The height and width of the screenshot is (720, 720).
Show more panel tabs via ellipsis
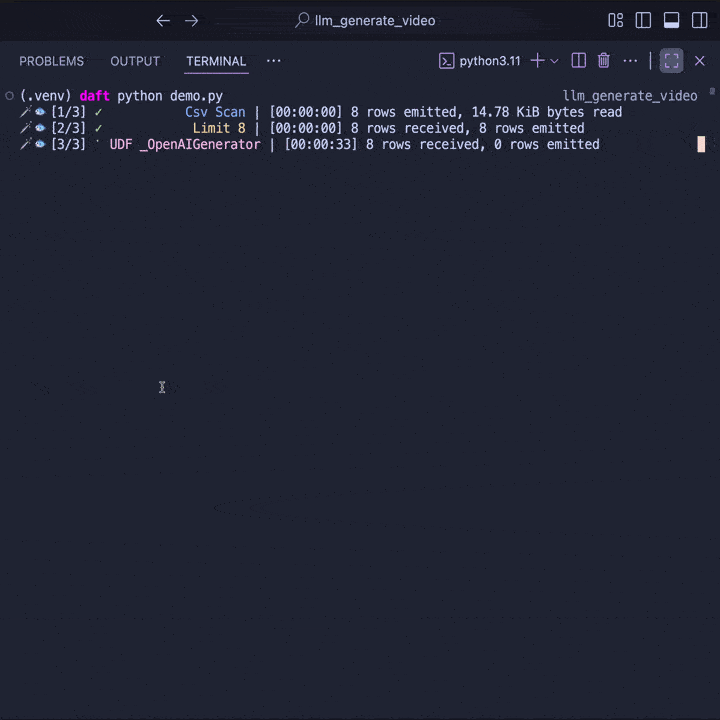(x=274, y=61)
